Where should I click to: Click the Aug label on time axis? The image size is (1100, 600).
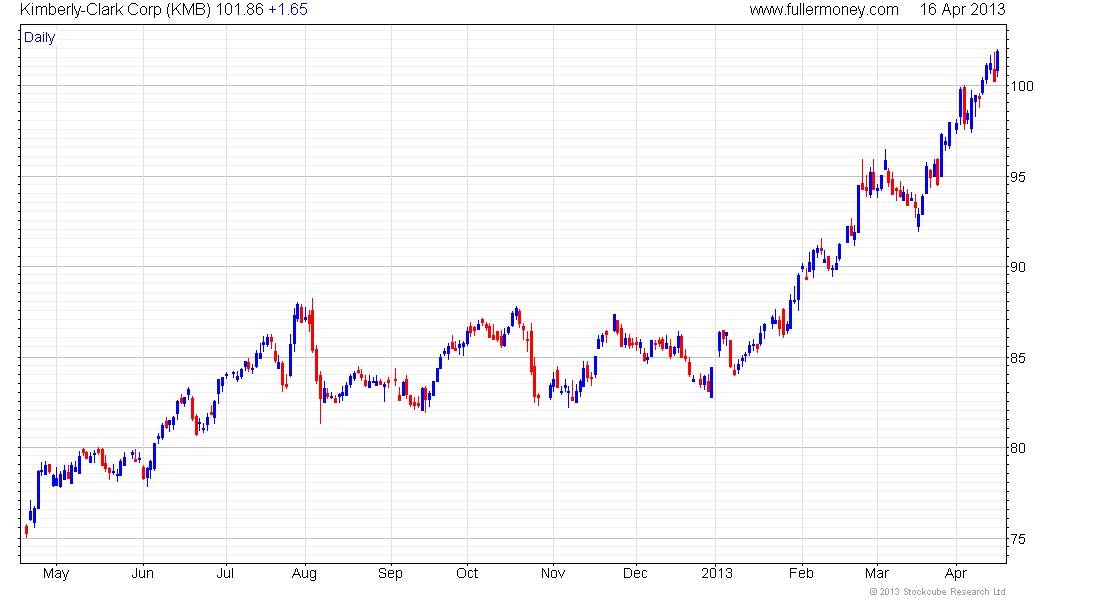click(304, 574)
